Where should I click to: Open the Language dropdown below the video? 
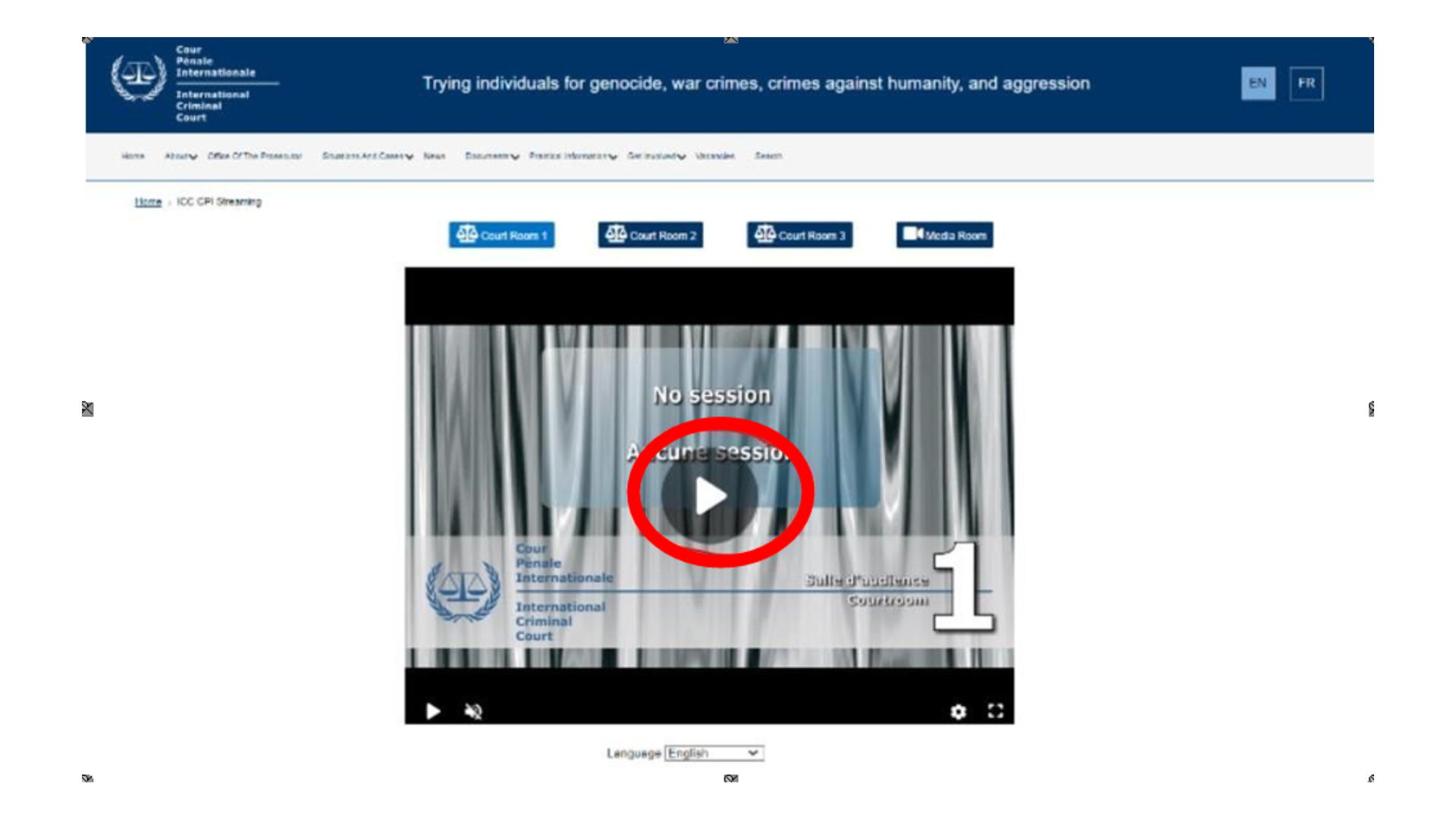(x=714, y=753)
